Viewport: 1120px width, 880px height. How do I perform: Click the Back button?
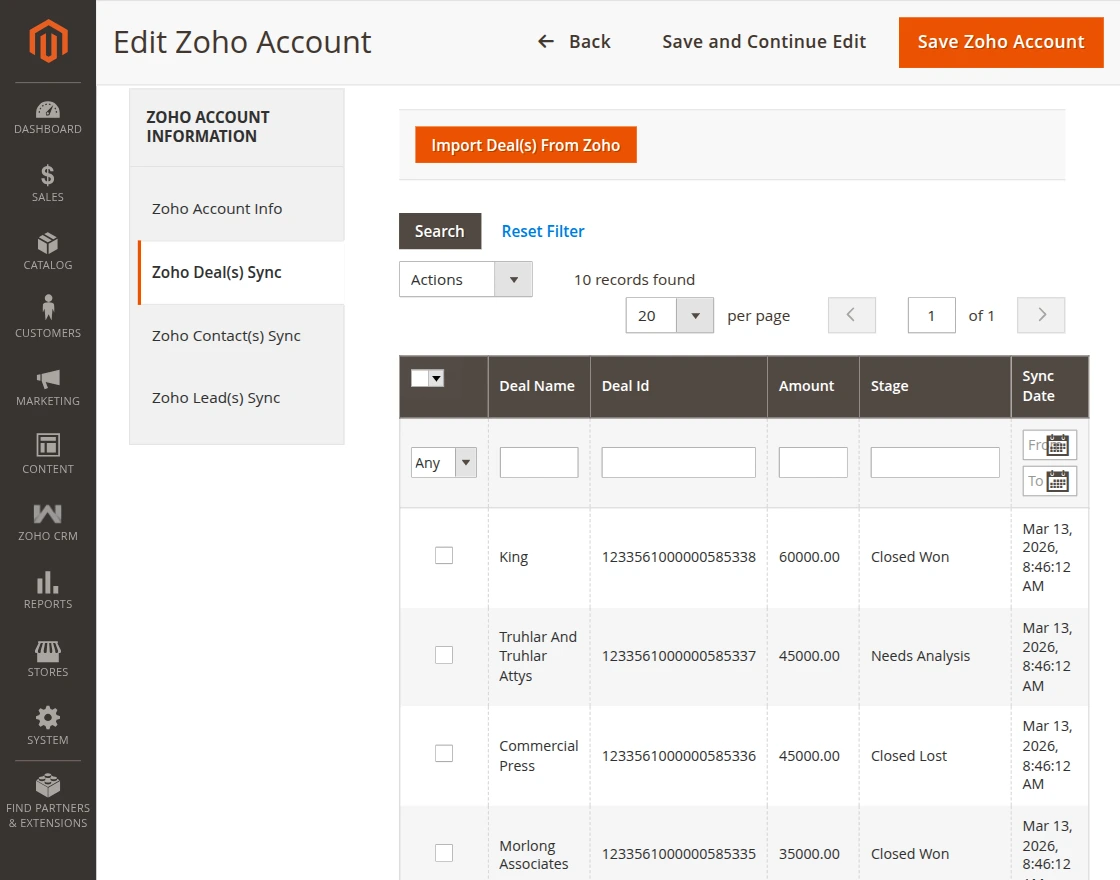coord(574,41)
